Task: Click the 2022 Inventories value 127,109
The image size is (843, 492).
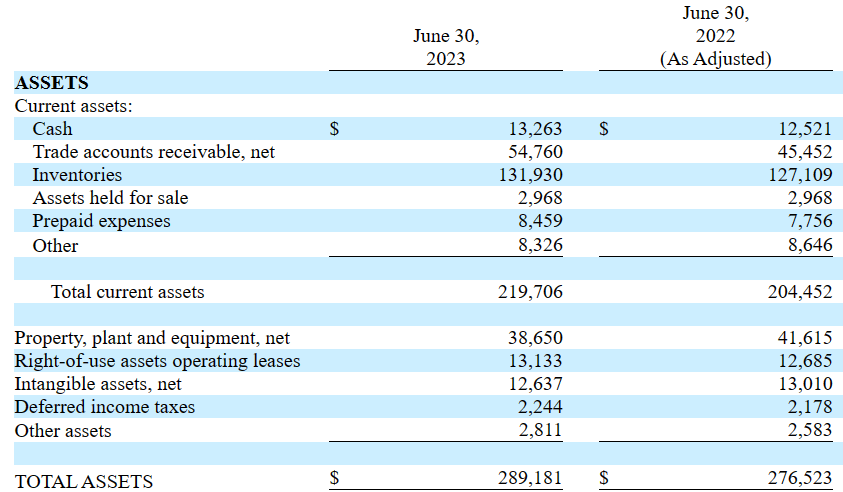Action: point(800,175)
